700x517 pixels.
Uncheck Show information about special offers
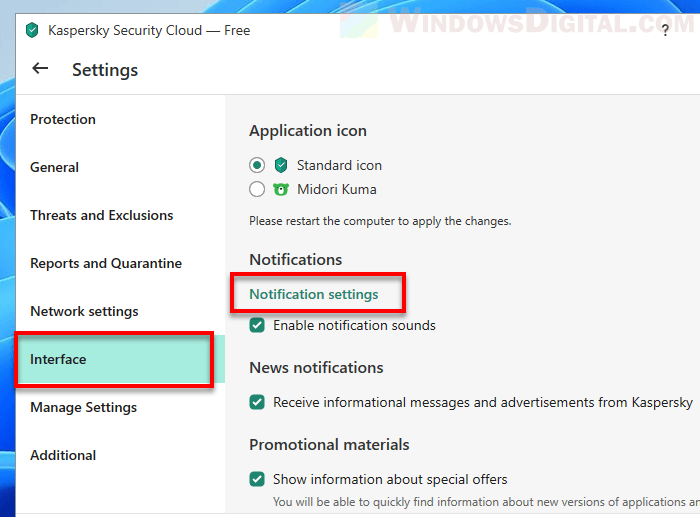pos(257,479)
